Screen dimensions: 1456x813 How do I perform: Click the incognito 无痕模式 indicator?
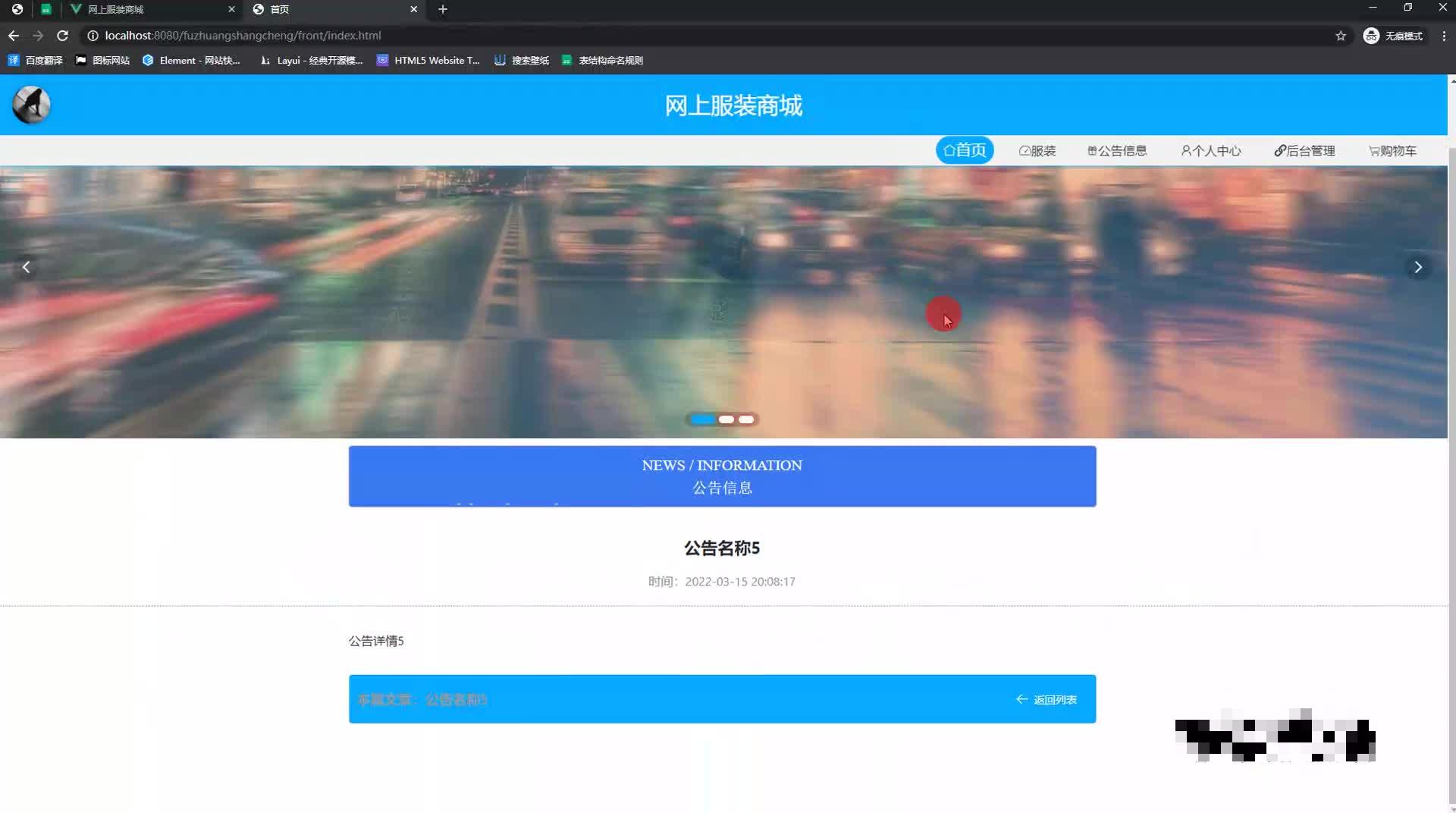1394,36
